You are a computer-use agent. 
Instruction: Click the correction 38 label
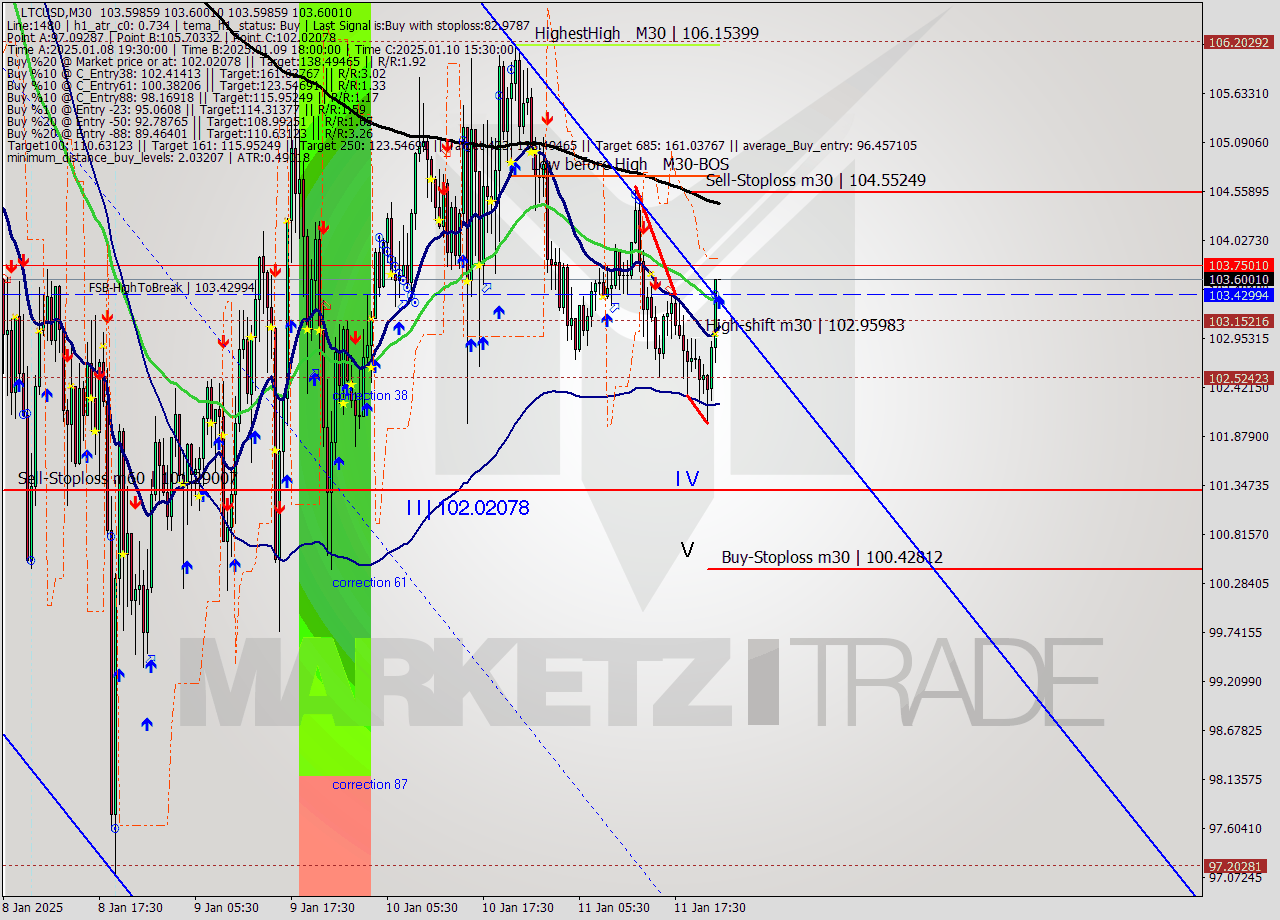(x=370, y=396)
